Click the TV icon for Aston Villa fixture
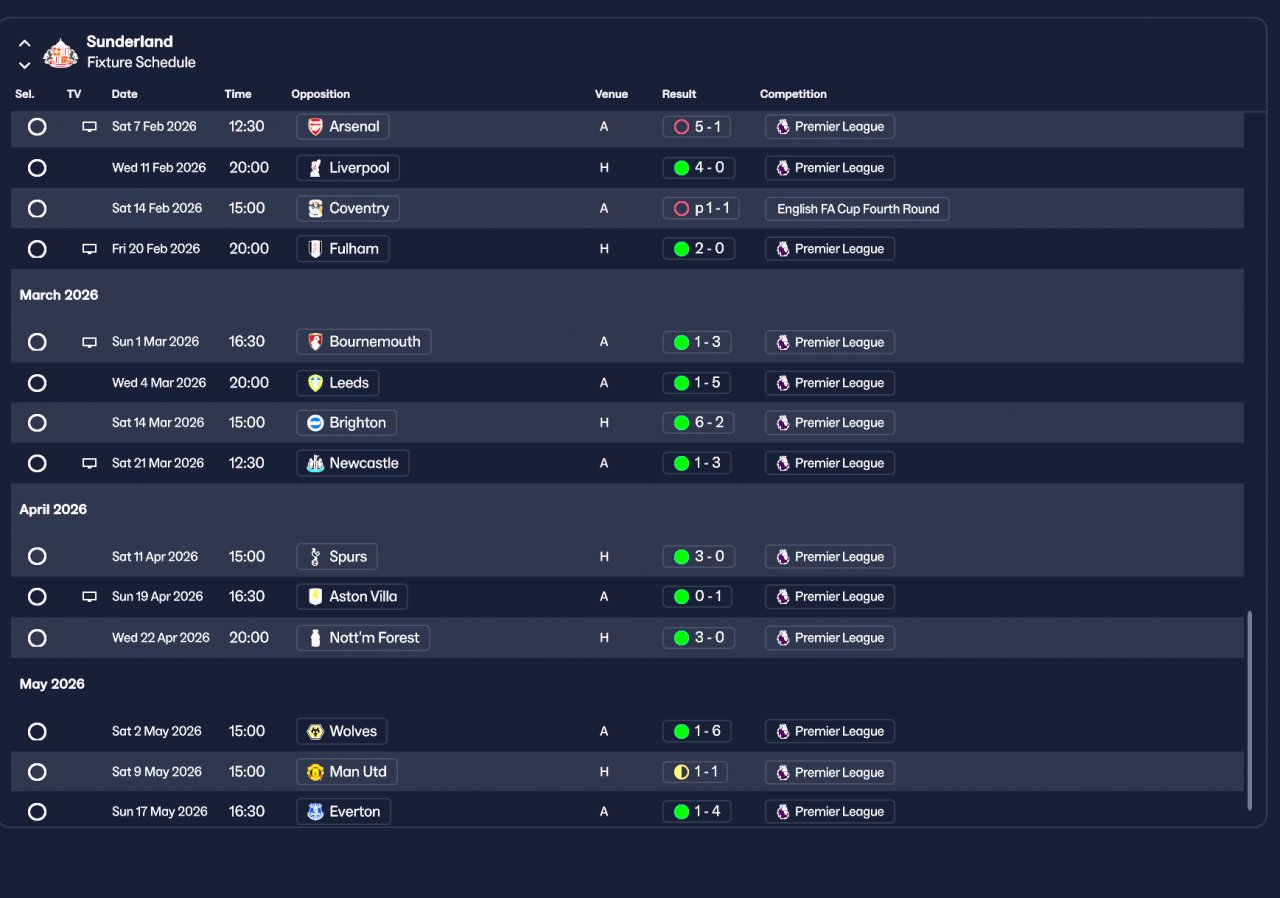The image size is (1280, 898). [90, 597]
